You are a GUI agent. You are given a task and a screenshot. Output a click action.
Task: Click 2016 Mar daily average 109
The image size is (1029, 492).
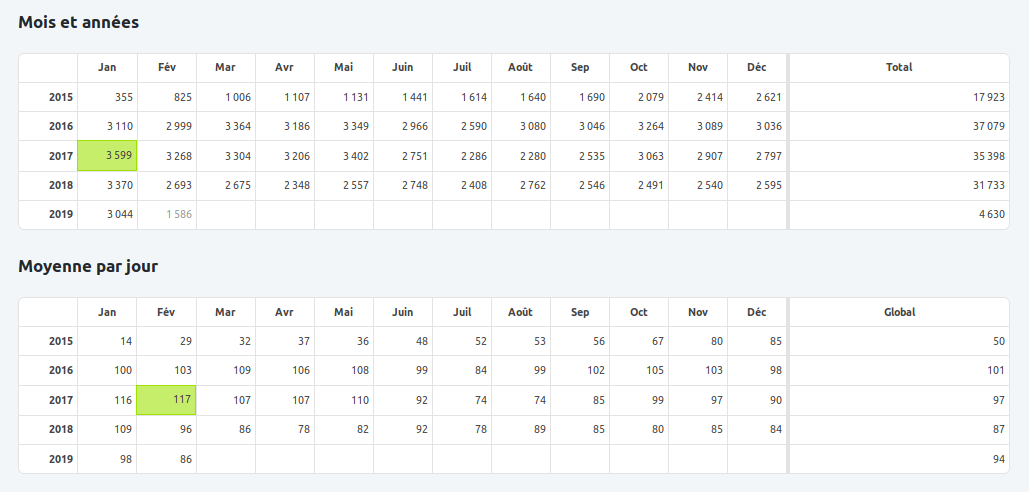click(242, 370)
